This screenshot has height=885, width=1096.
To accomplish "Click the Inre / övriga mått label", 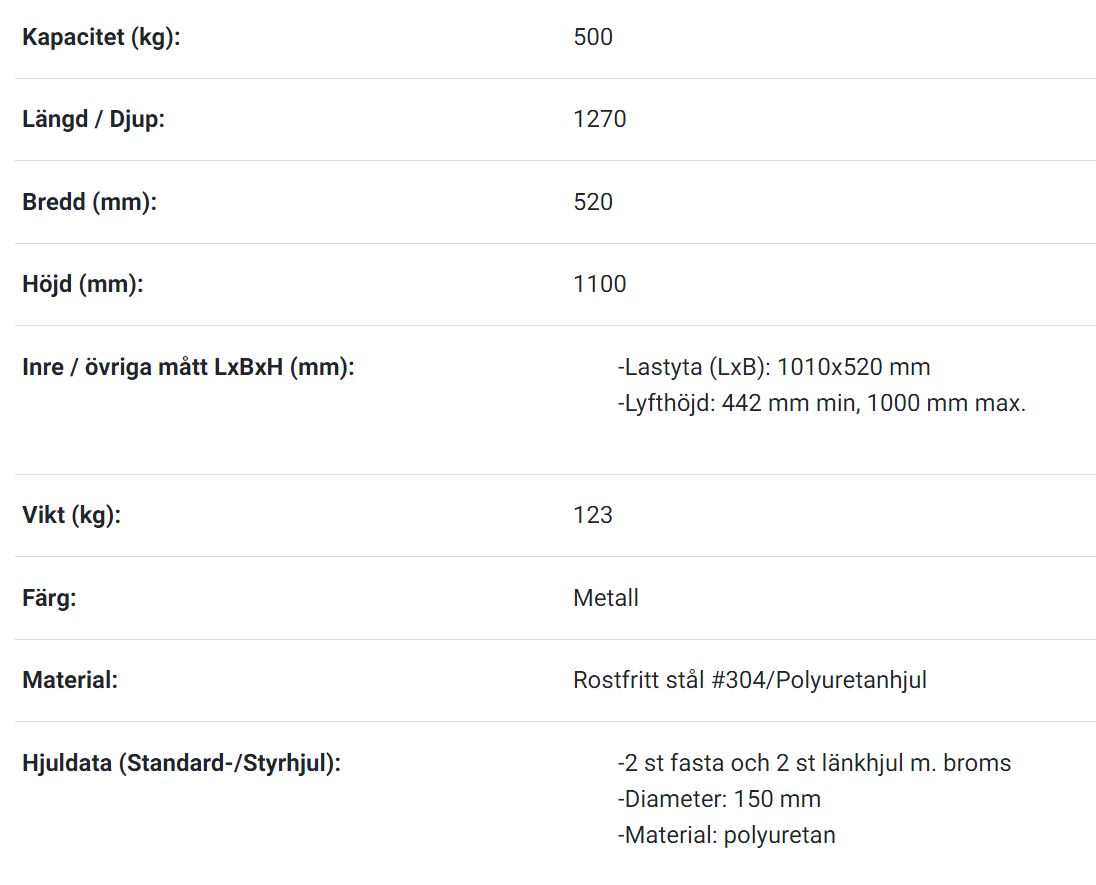I will [x=189, y=367].
